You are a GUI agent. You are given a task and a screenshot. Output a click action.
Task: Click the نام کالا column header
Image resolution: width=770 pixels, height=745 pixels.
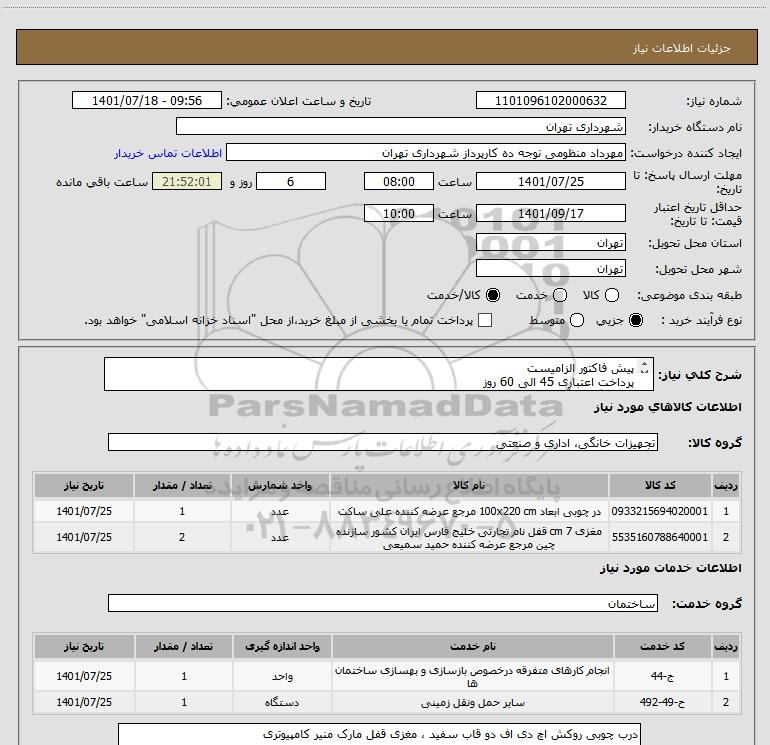(x=469, y=485)
